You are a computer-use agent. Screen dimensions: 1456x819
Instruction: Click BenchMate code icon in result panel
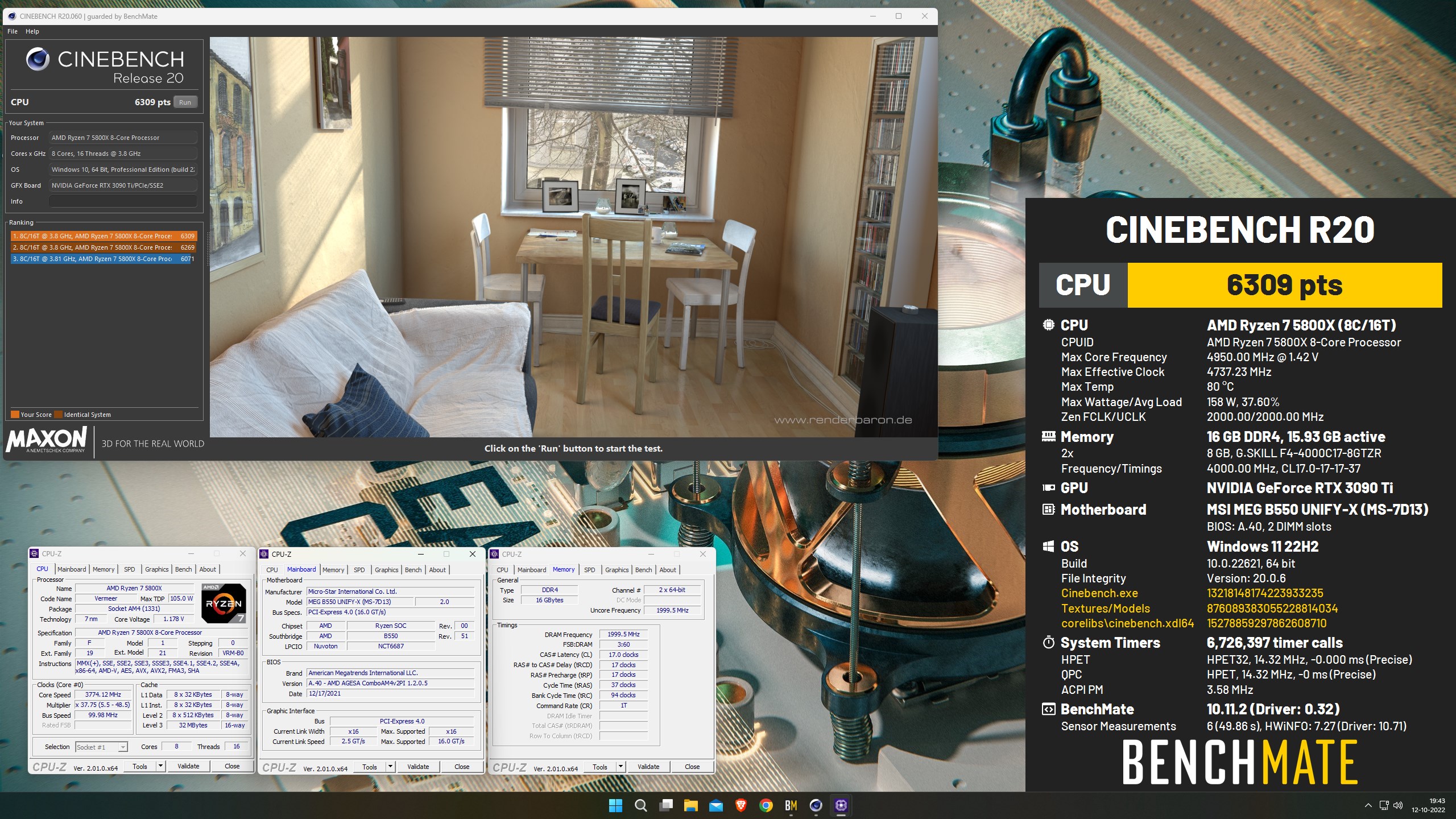1048,709
